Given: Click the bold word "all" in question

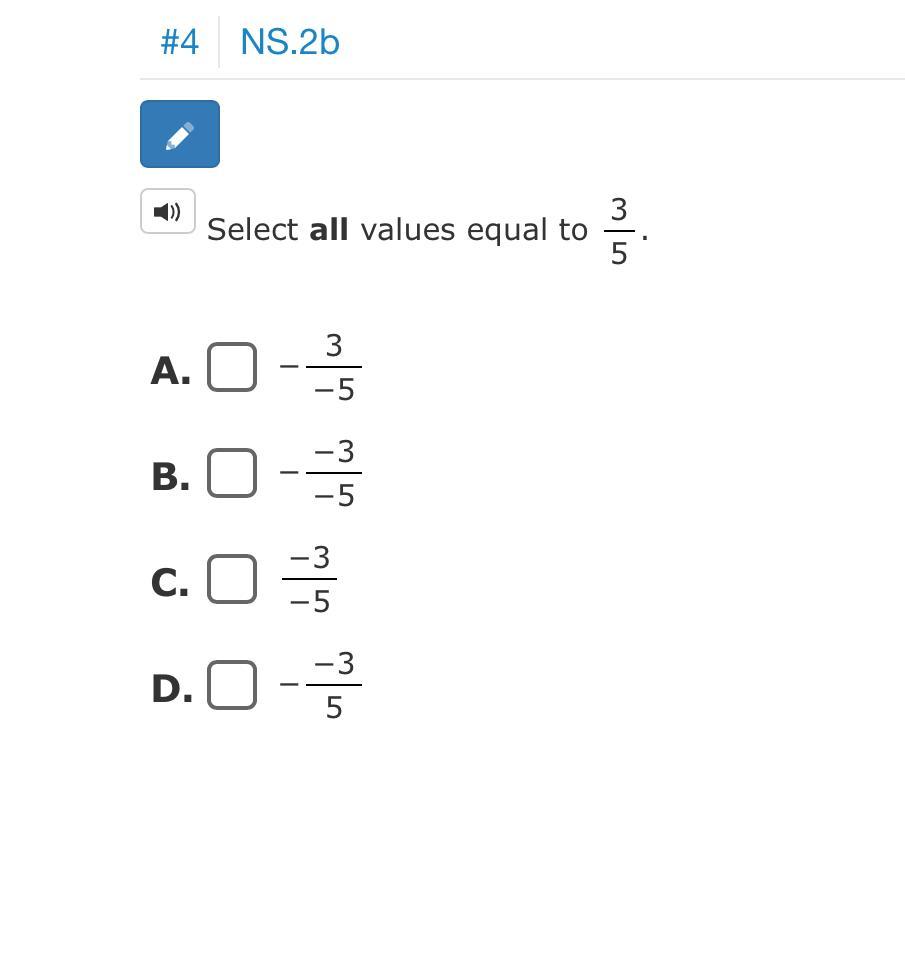Looking at the screenshot, I should point(329,230).
